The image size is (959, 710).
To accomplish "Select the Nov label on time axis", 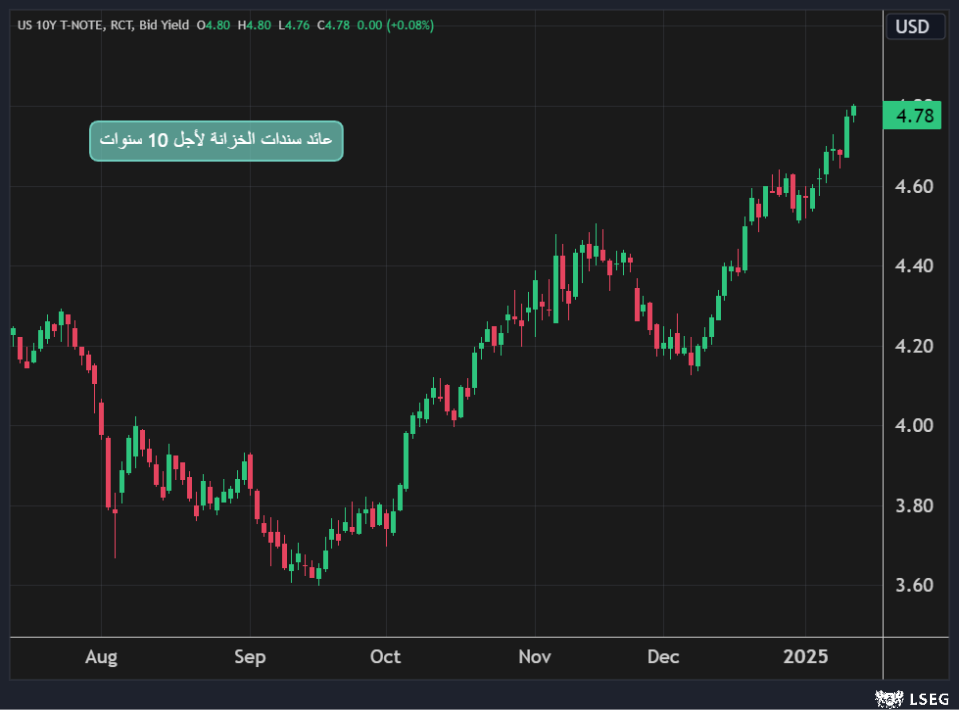I will point(534,657).
